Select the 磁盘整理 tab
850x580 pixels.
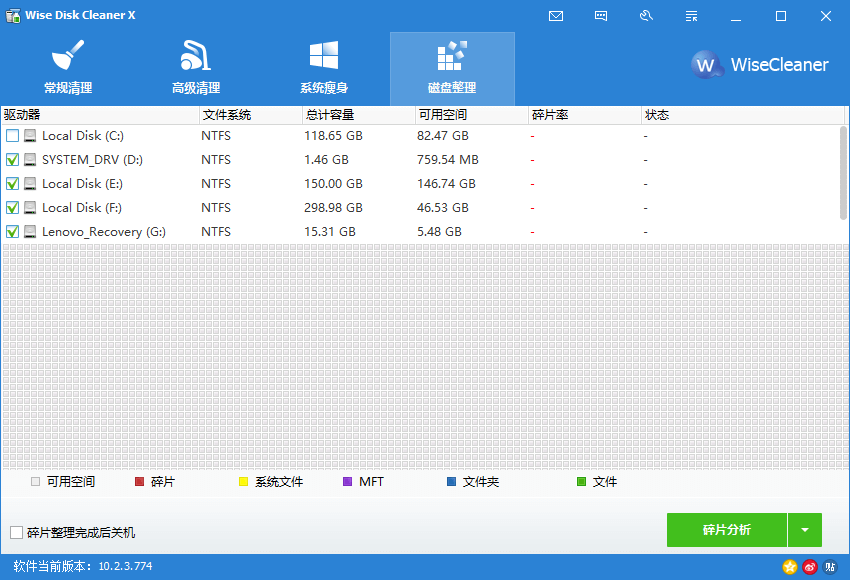tap(452, 68)
